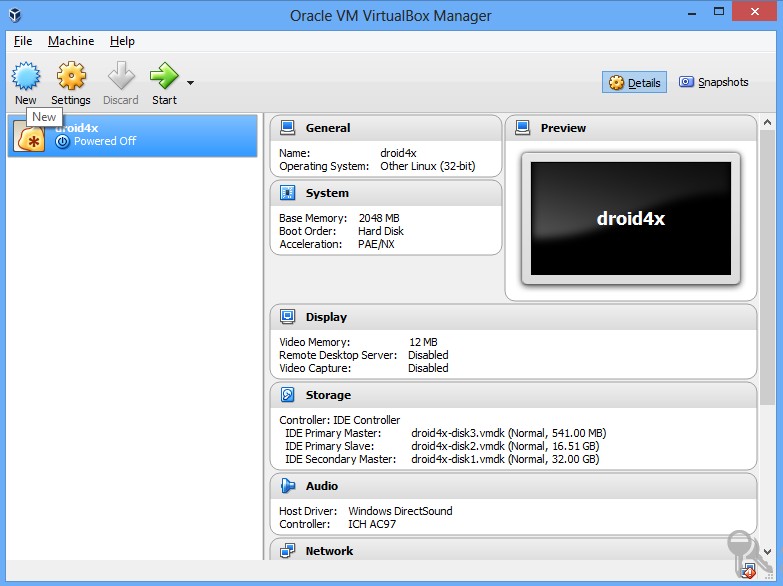Click the ICH AC97 controller value
Viewport: 783px width, 586px height.
point(372,524)
